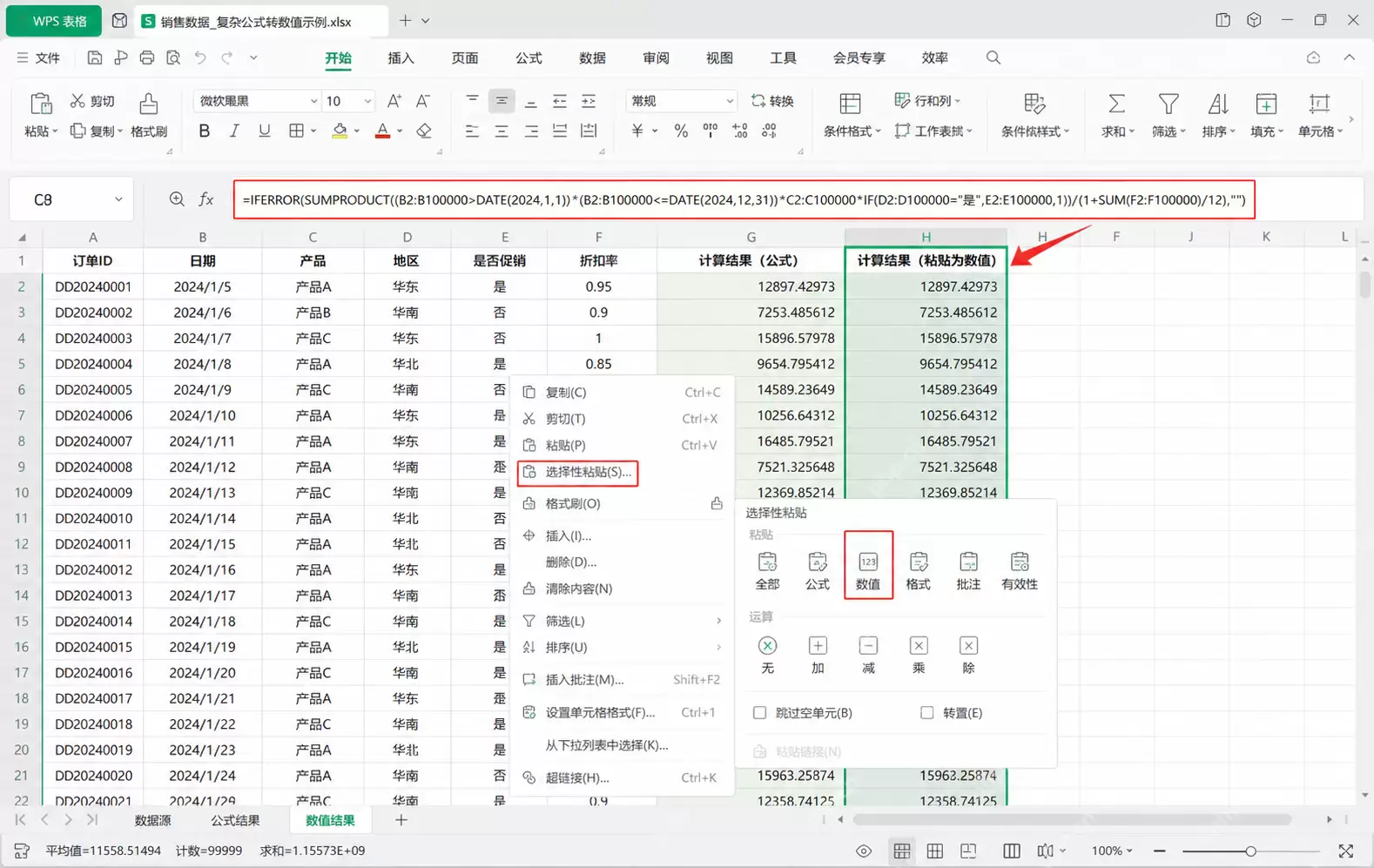This screenshot has height=868, width=1374.
Task: Switch to normal view in status bar
Action: (902, 851)
